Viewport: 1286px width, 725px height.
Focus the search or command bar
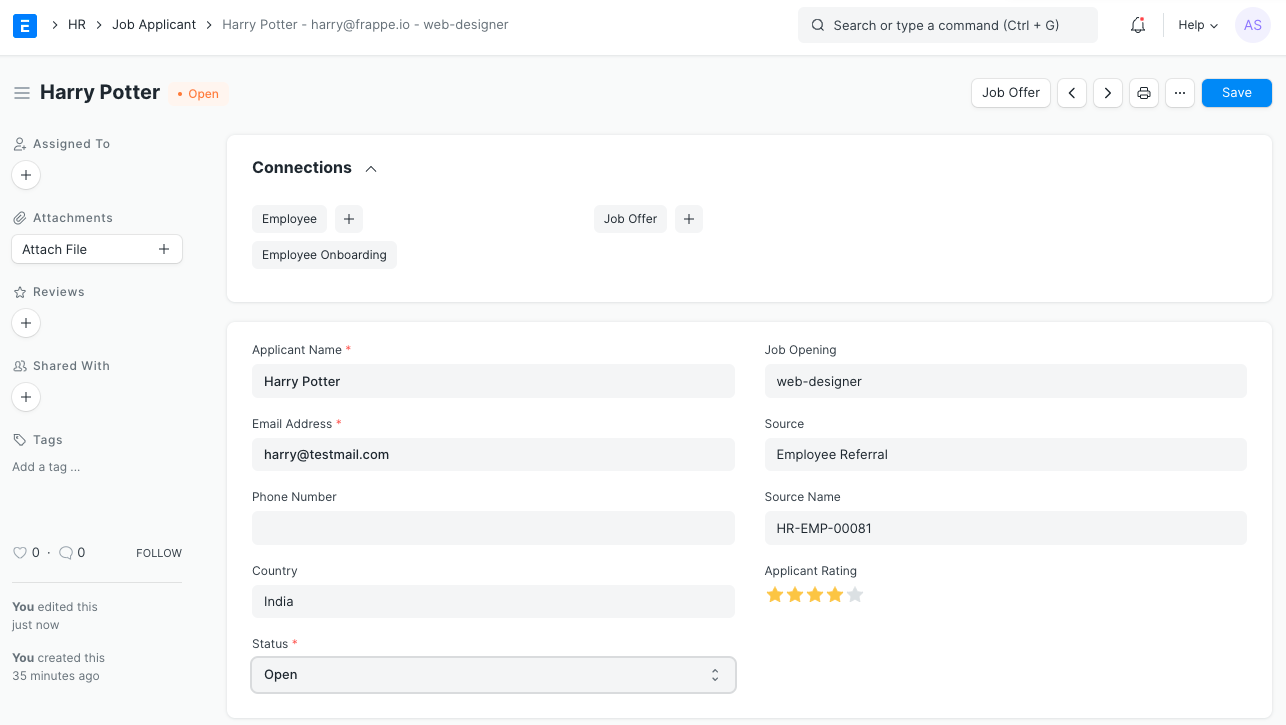pyautogui.click(x=948, y=25)
